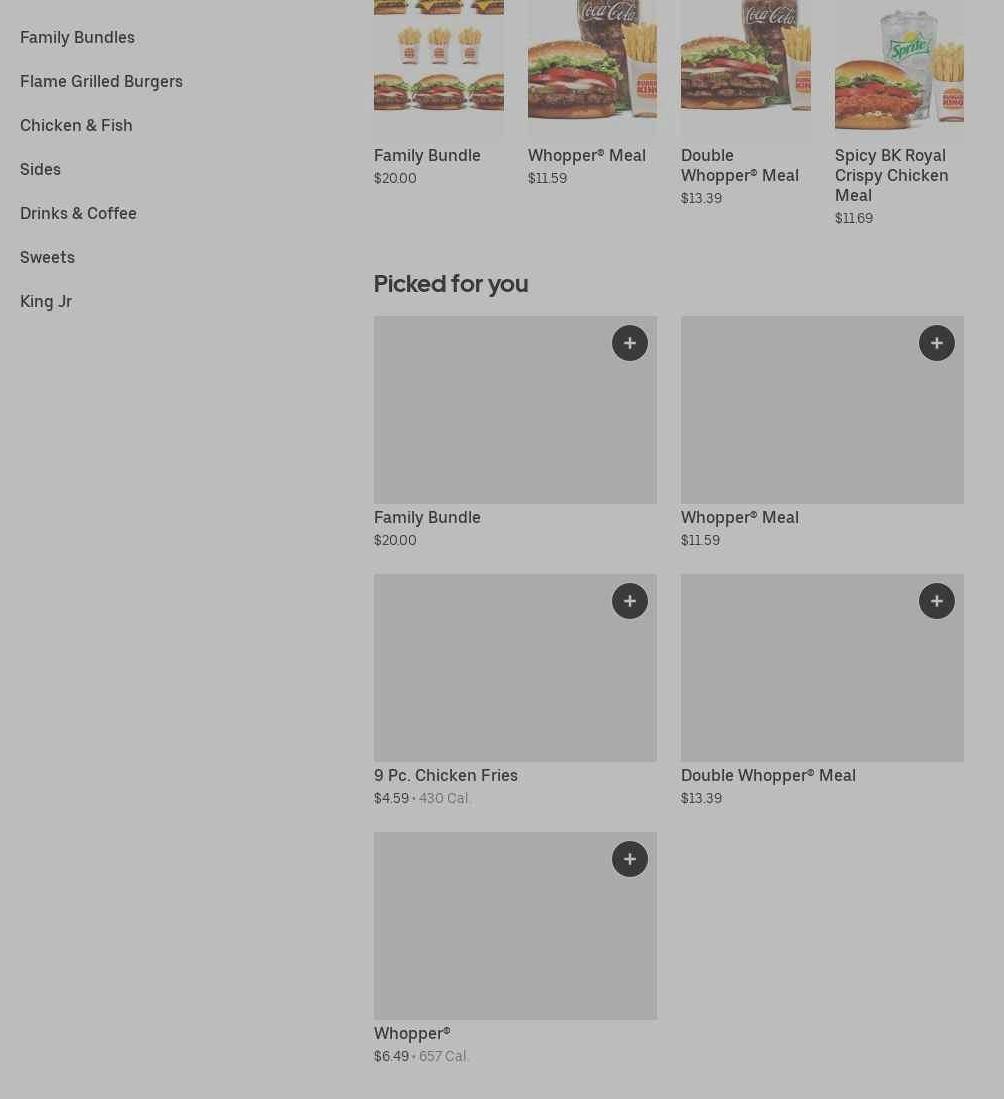
Task: Open 9 Pc. Chicken Fries item title
Action: tap(446, 775)
